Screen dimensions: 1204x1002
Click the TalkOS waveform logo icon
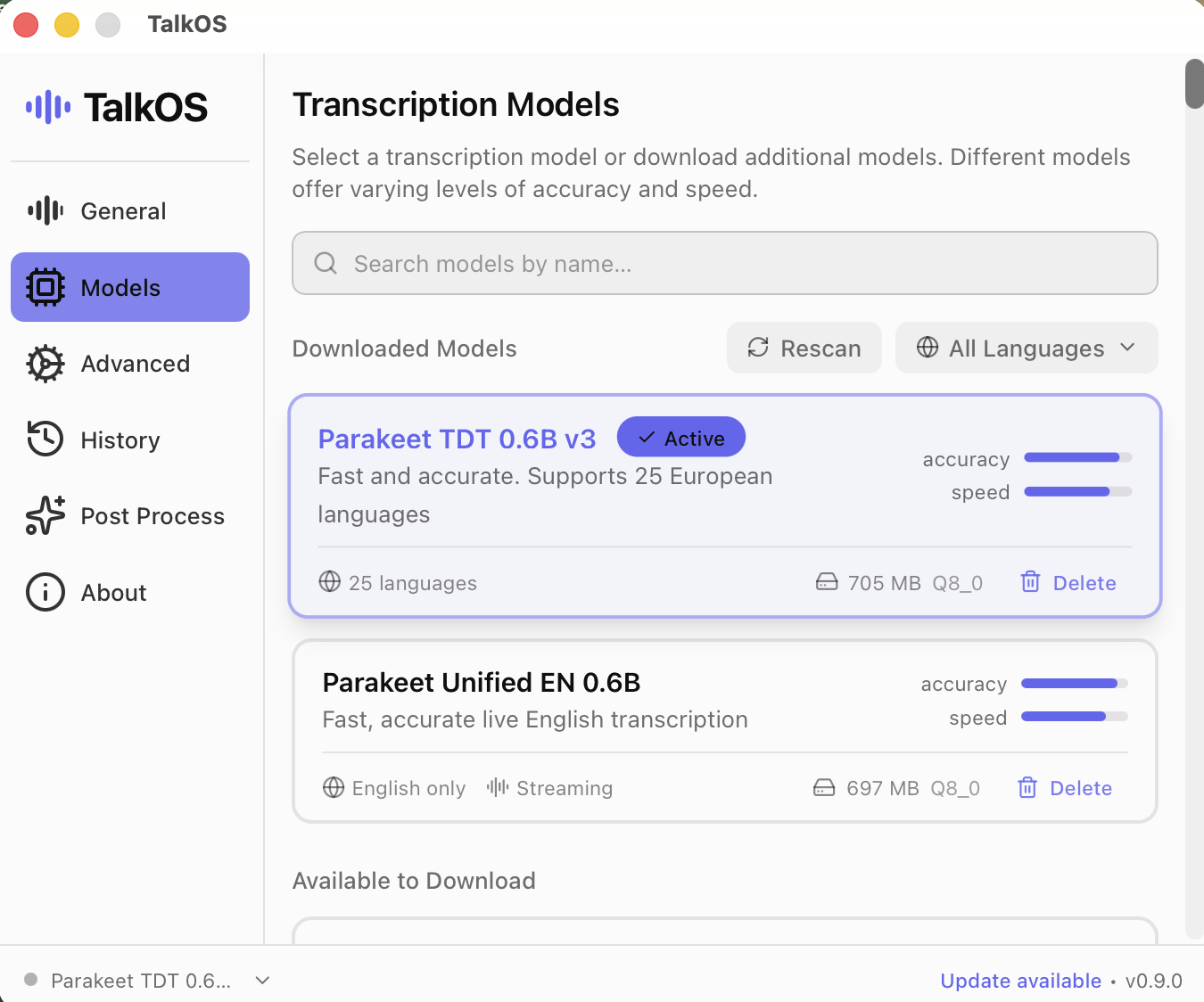coord(48,108)
